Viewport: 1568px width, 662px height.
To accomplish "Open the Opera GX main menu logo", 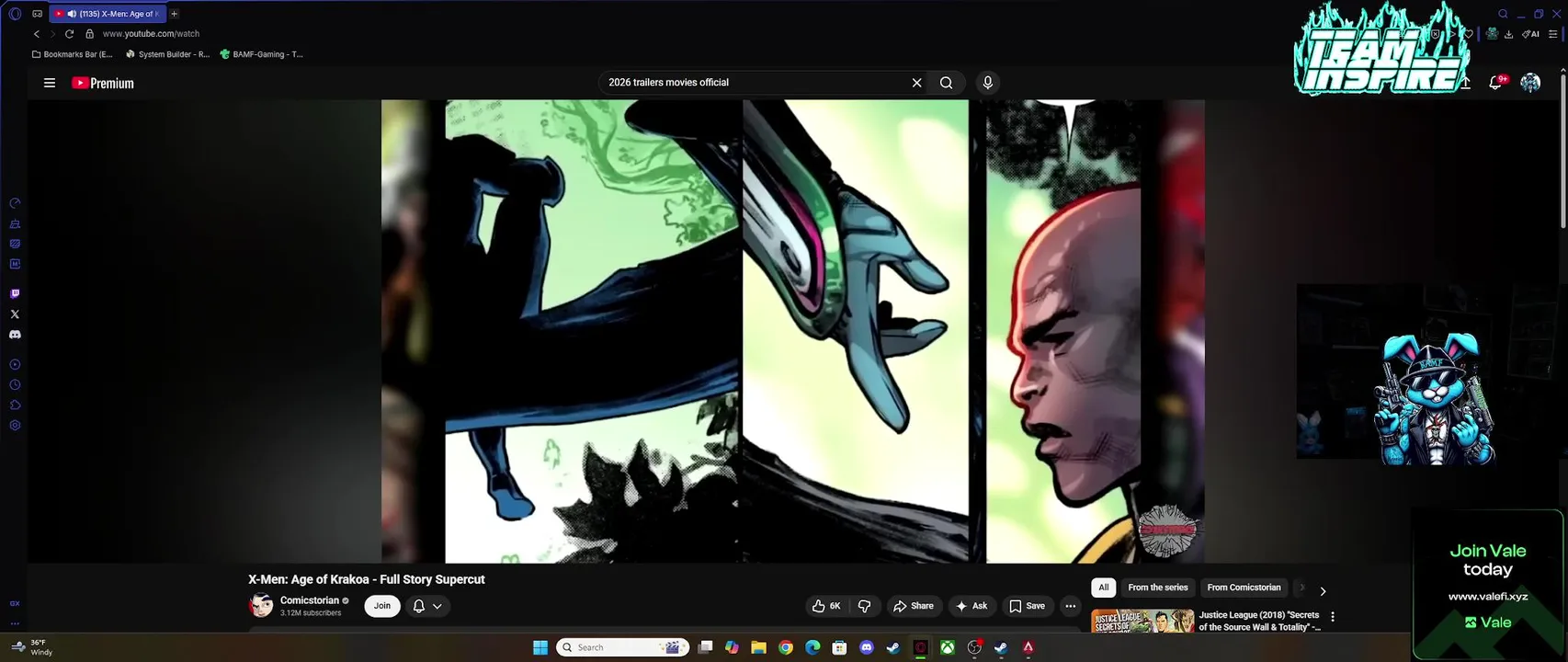I will click(15, 14).
